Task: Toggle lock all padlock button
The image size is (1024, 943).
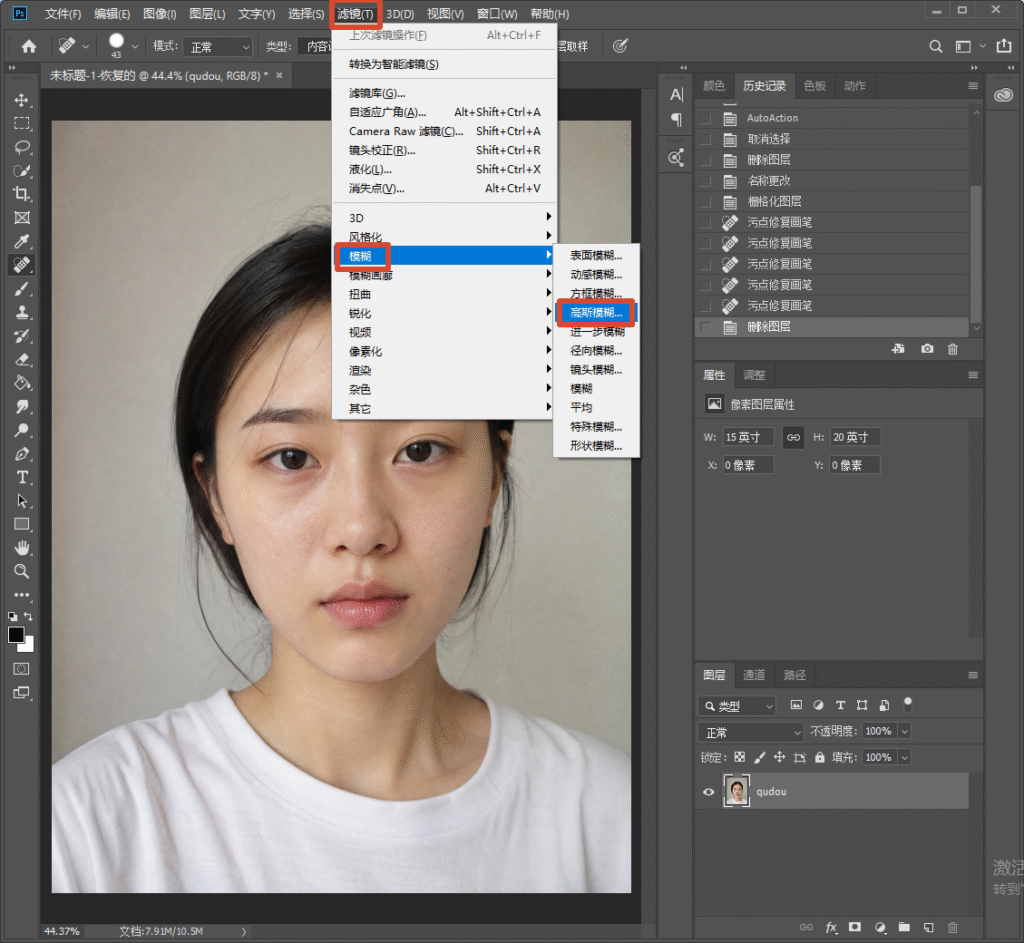Action: pos(820,758)
